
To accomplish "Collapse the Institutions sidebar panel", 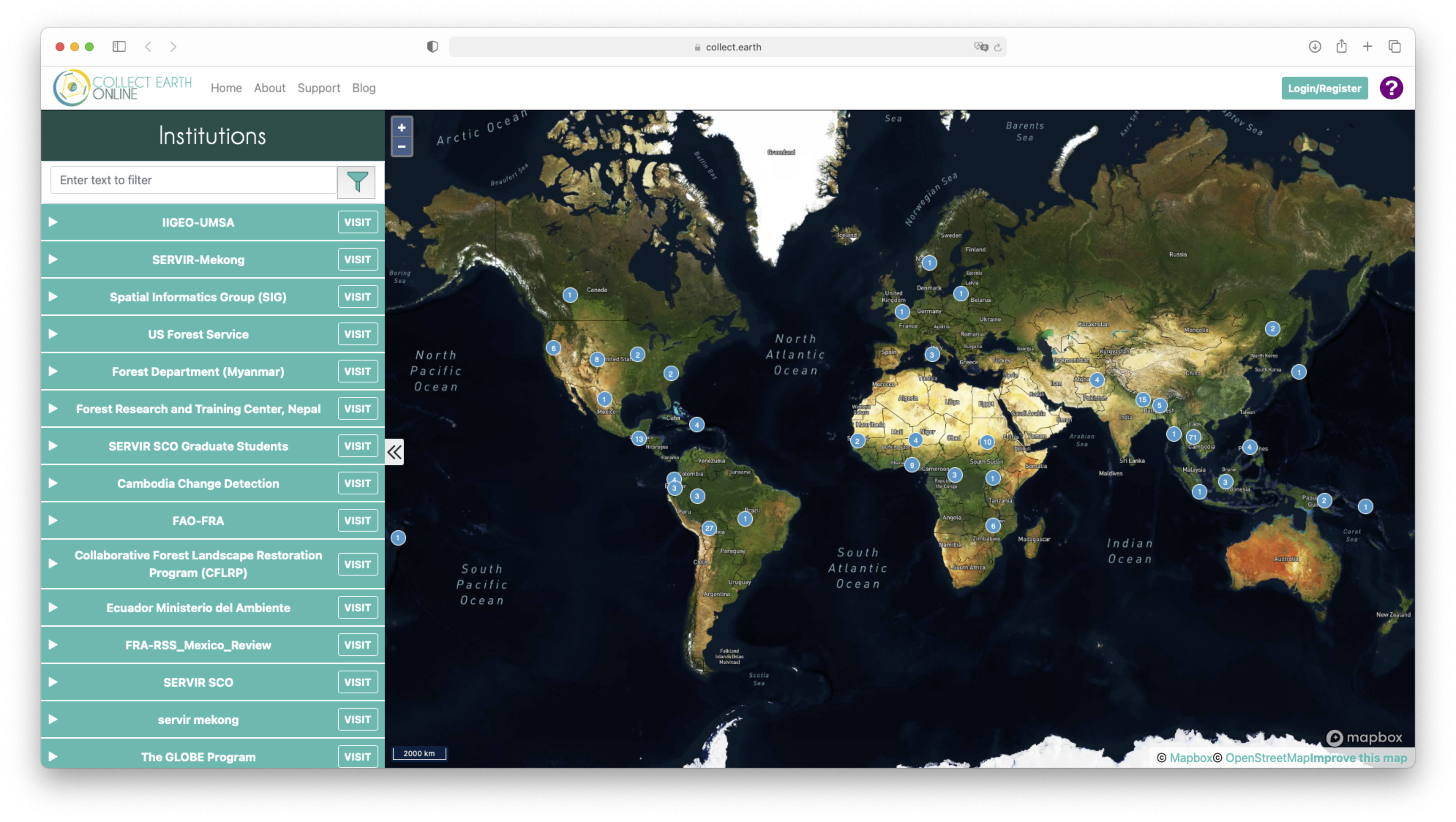I will coord(394,452).
